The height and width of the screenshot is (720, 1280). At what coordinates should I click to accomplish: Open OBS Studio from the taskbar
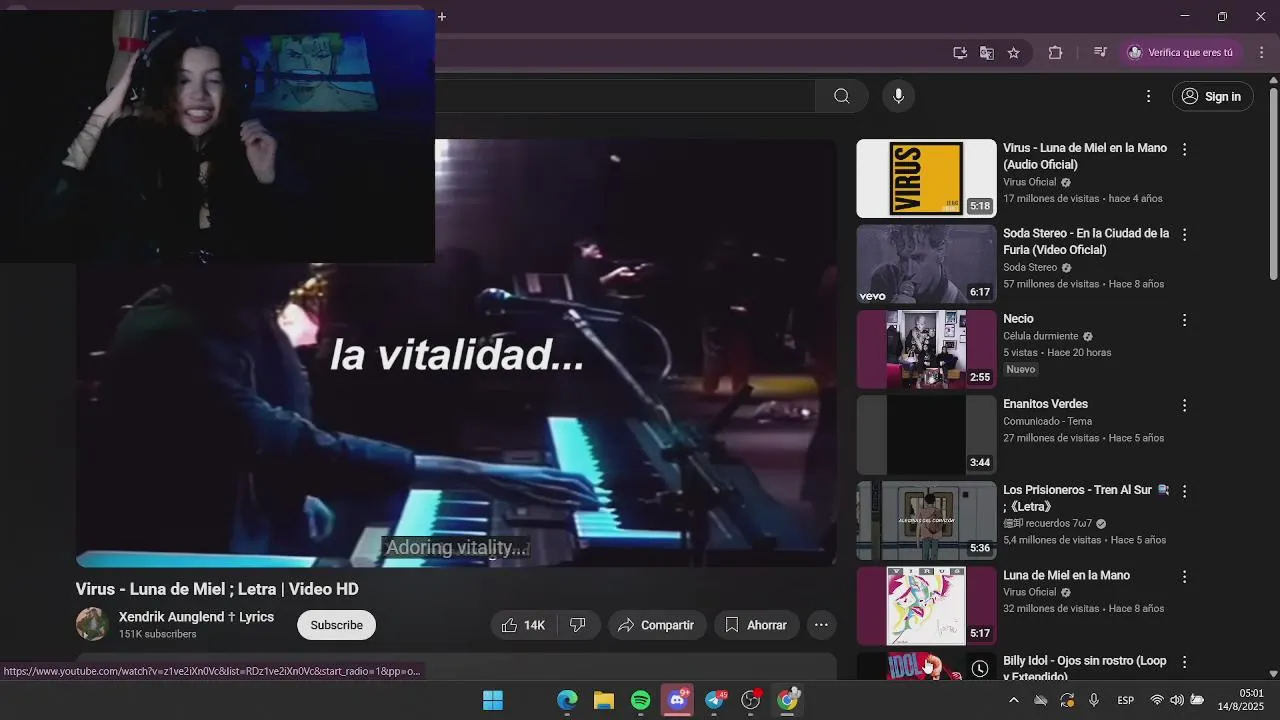click(x=751, y=700)
